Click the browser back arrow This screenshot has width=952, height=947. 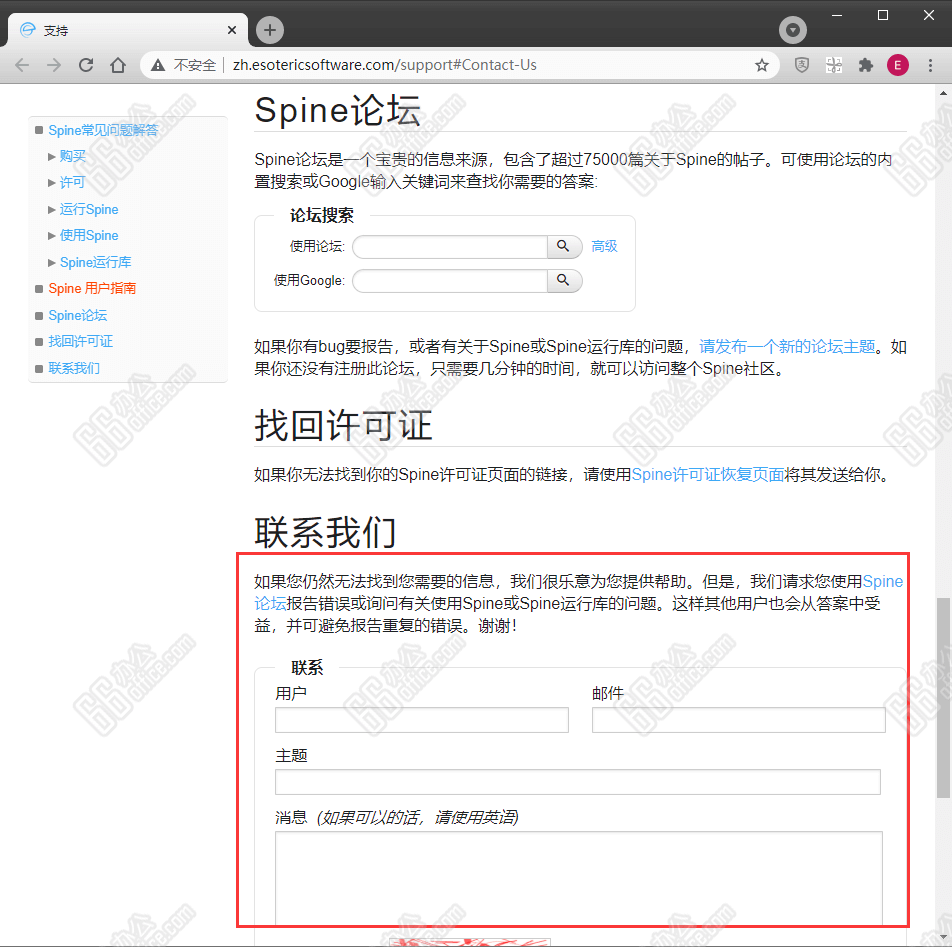[x=22, y=65]
